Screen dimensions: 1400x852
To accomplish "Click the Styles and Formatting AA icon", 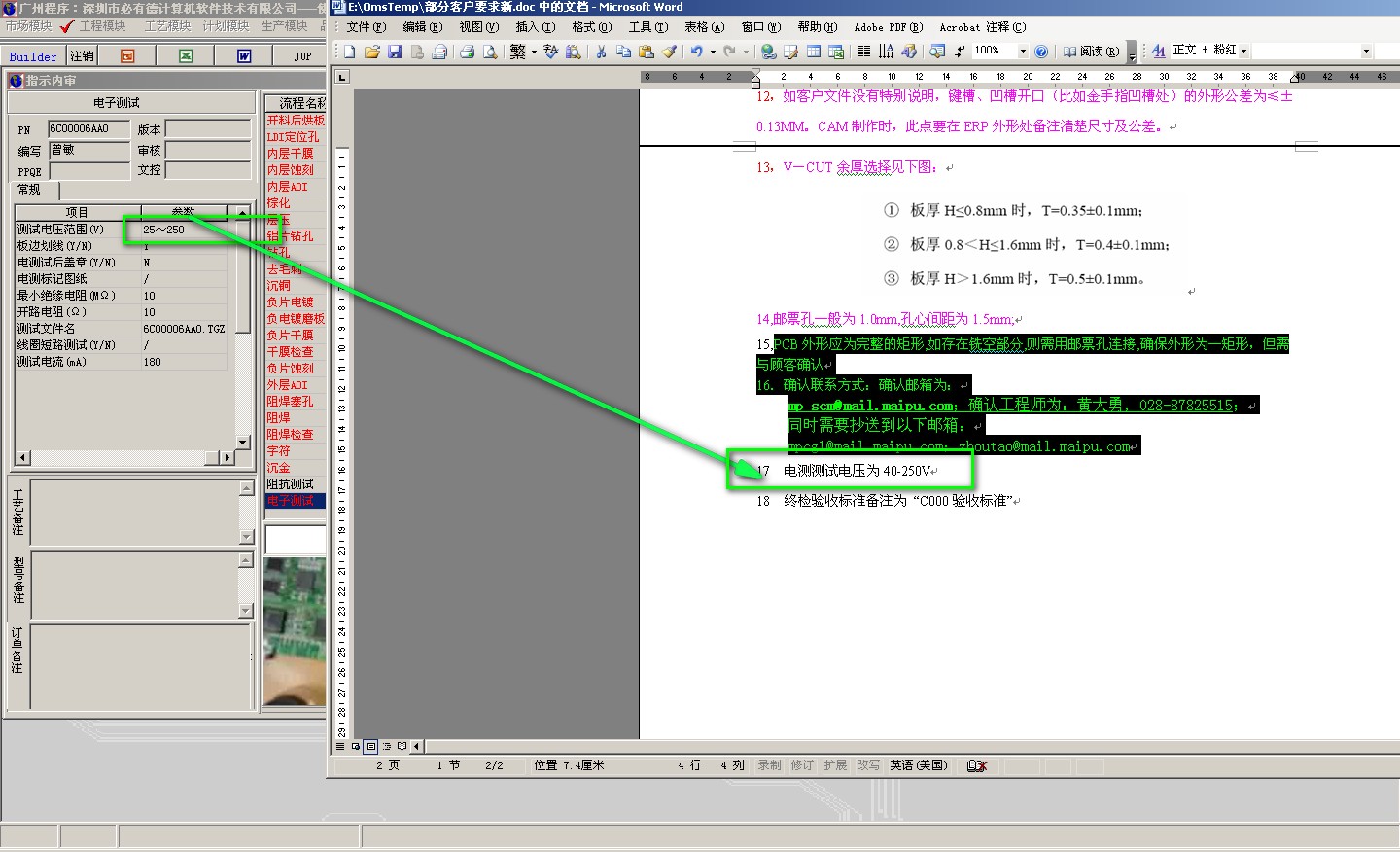I will click(1158, 52).
